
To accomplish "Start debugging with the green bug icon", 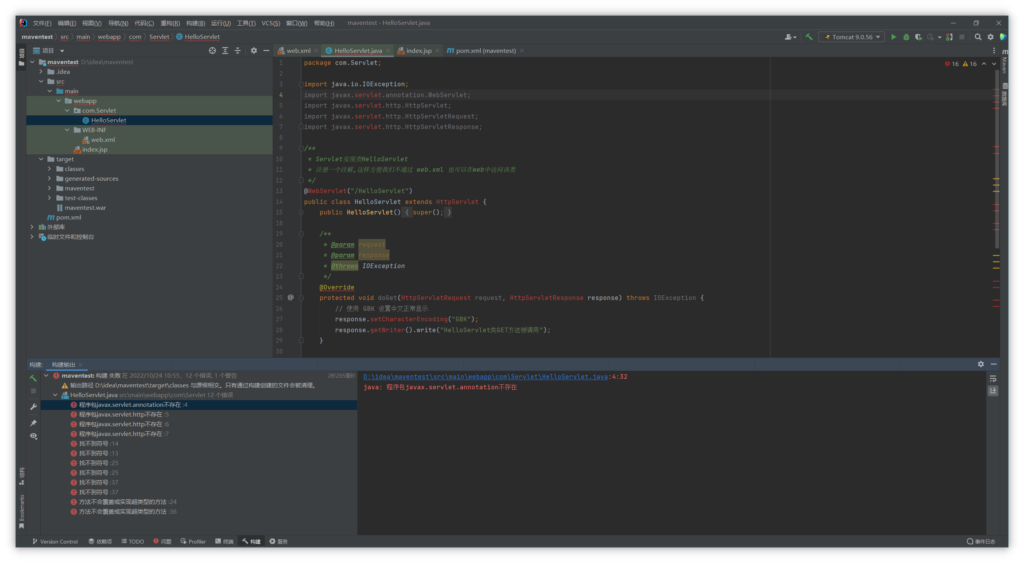I will [x=906, y=37].
